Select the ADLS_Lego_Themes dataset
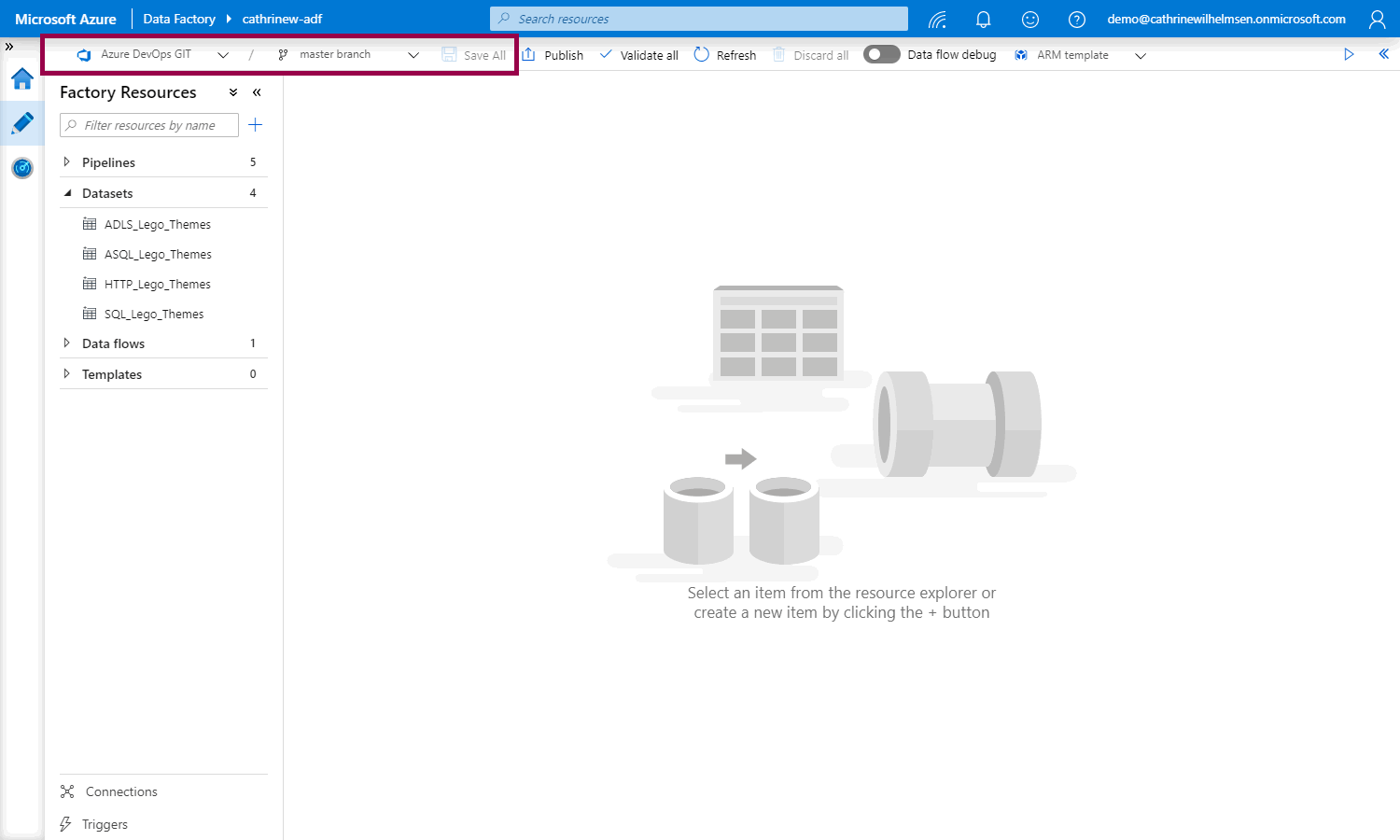This screenshot has width=1400, height=840. click(x=157, y=225)
